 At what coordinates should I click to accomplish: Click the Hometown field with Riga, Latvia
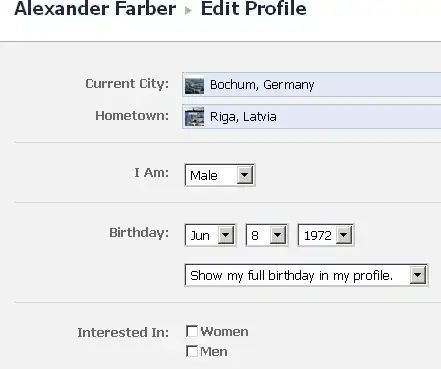(312, 117)
